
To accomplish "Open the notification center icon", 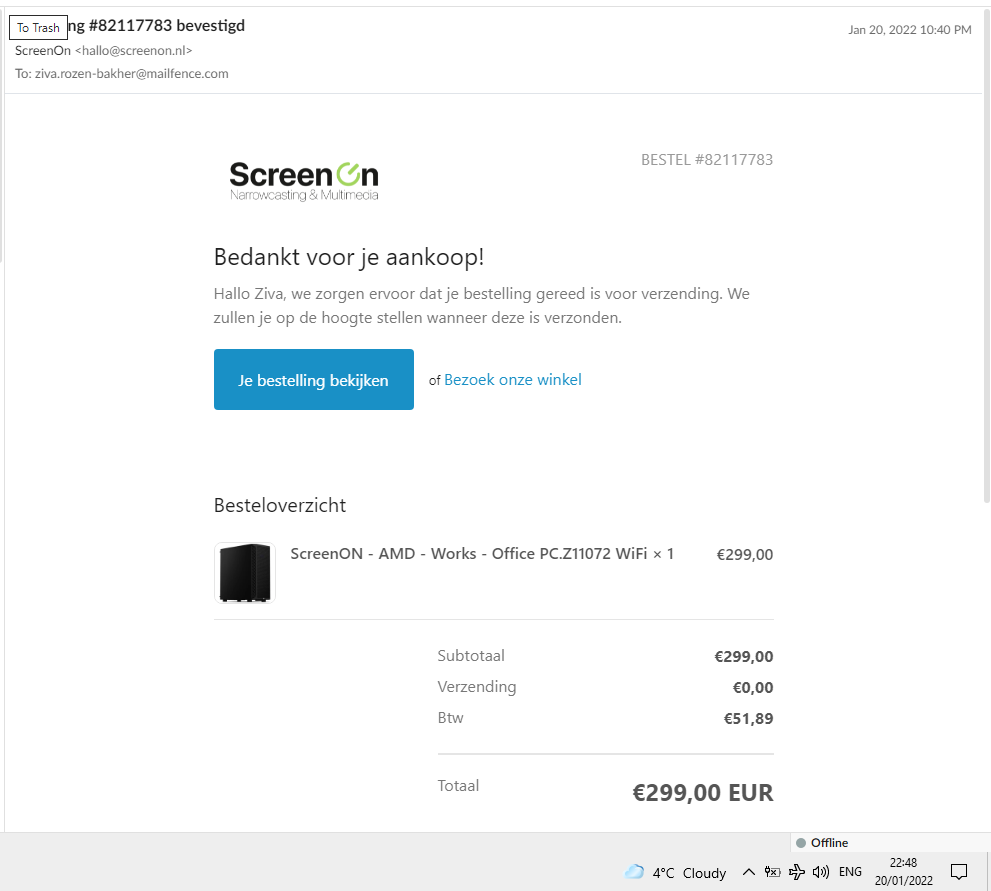I will pyautogui.click(x=959, y=872).
